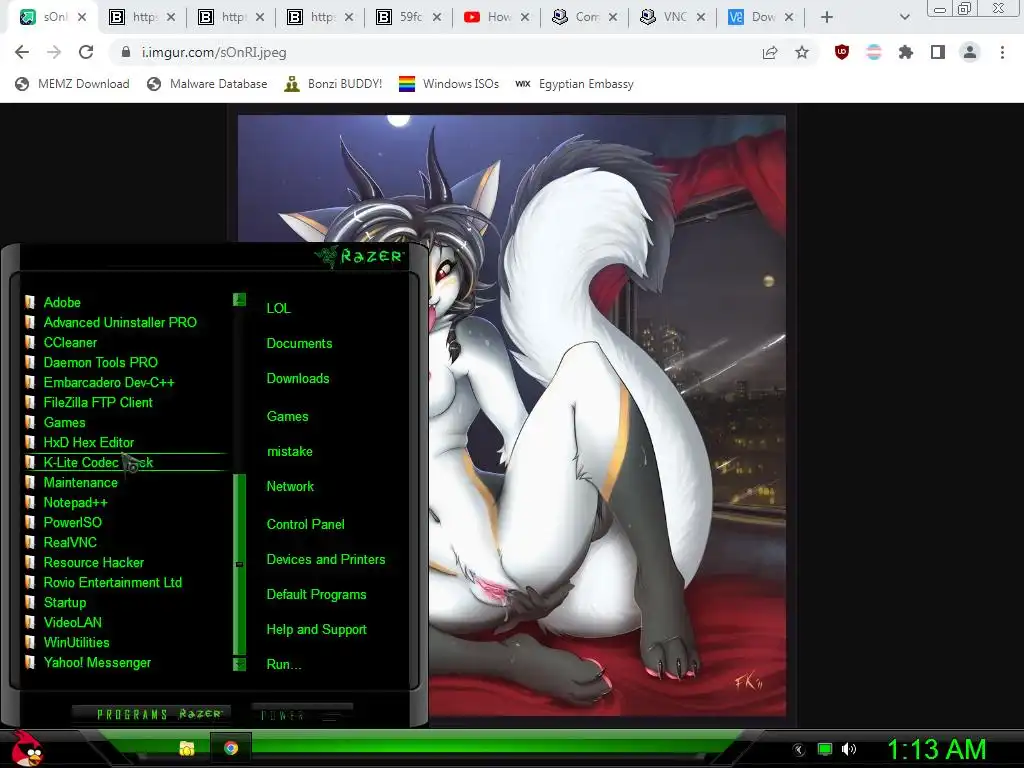Open the LOL user folder link
Screen dimensions: 1024x768
(x=278, y=308)
